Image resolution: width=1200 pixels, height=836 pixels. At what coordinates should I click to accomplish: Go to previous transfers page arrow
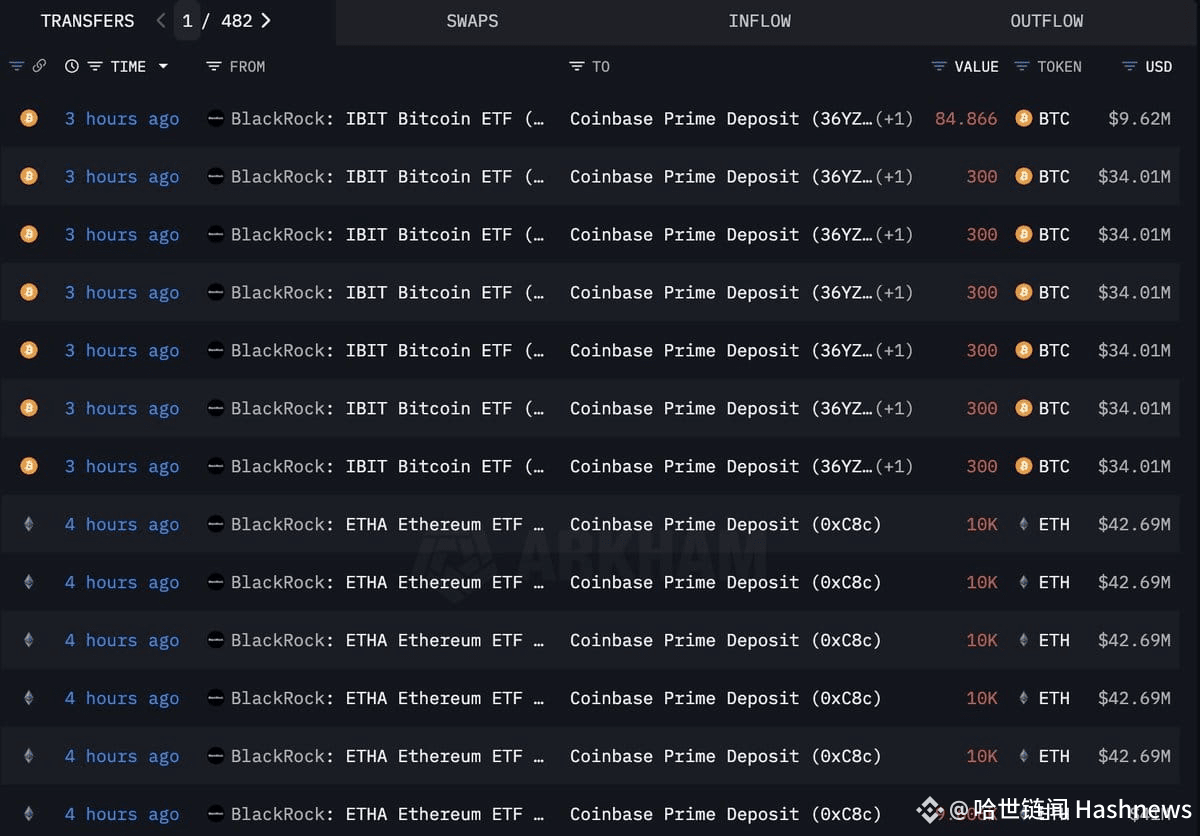pos(161,20)
